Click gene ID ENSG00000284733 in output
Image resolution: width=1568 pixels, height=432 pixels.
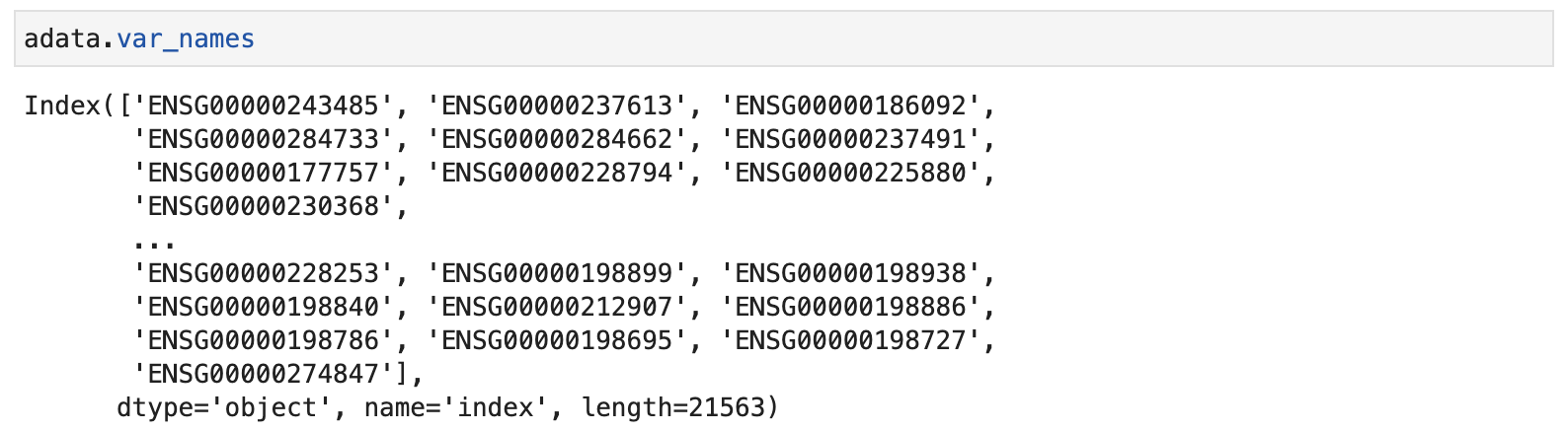(x=263, y=139)
